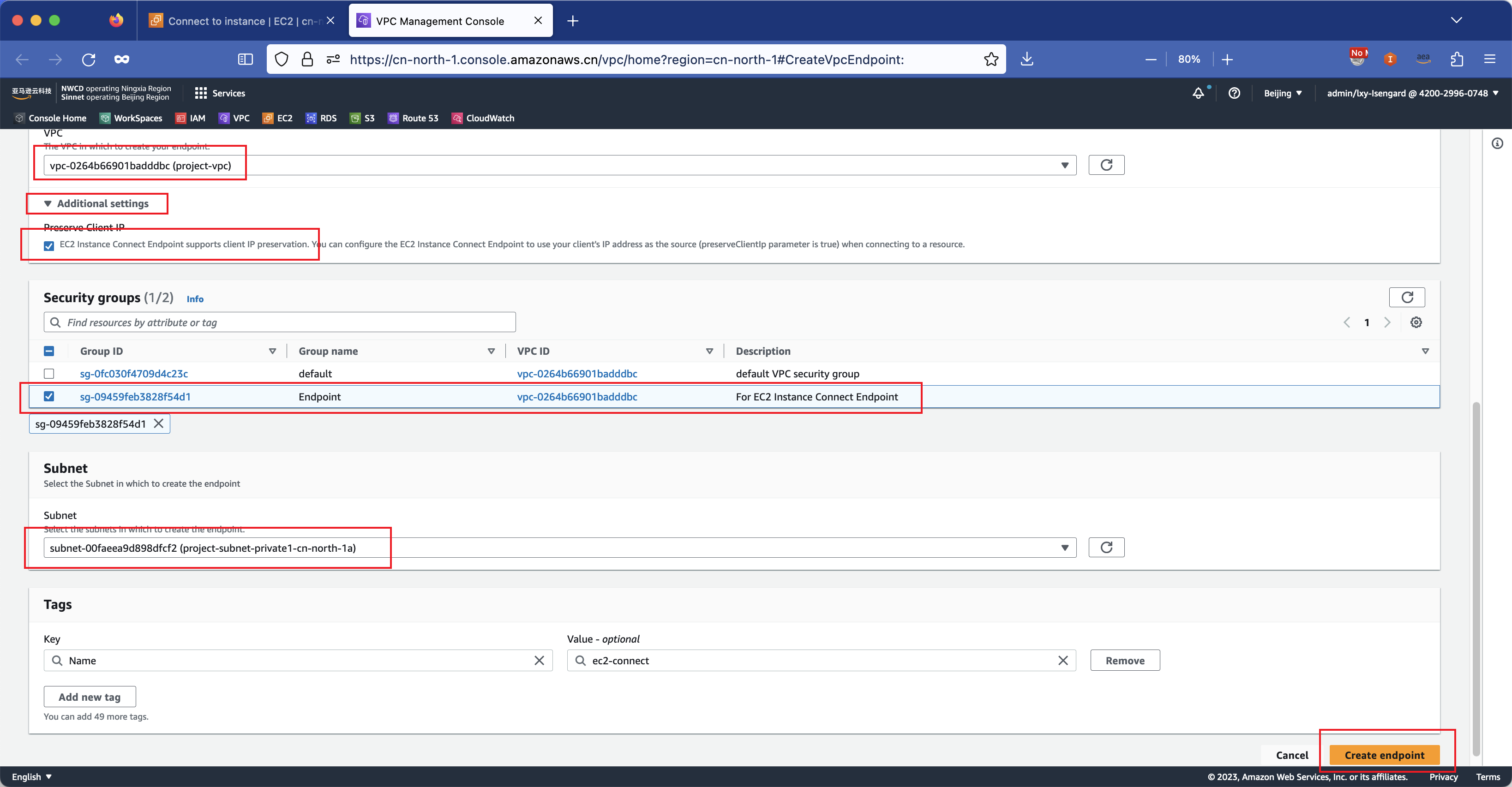Click the sg-0fc030f4709d4c23c security group link

point(133,373)
